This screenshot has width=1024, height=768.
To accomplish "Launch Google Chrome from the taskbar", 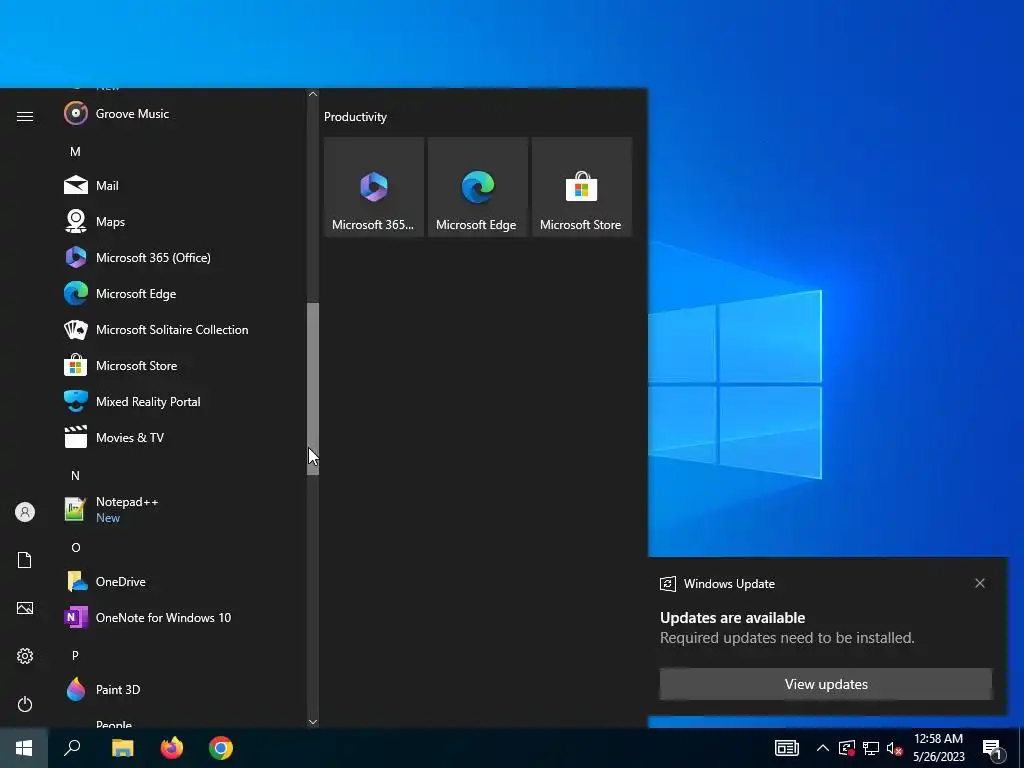I will coord(221,748).
